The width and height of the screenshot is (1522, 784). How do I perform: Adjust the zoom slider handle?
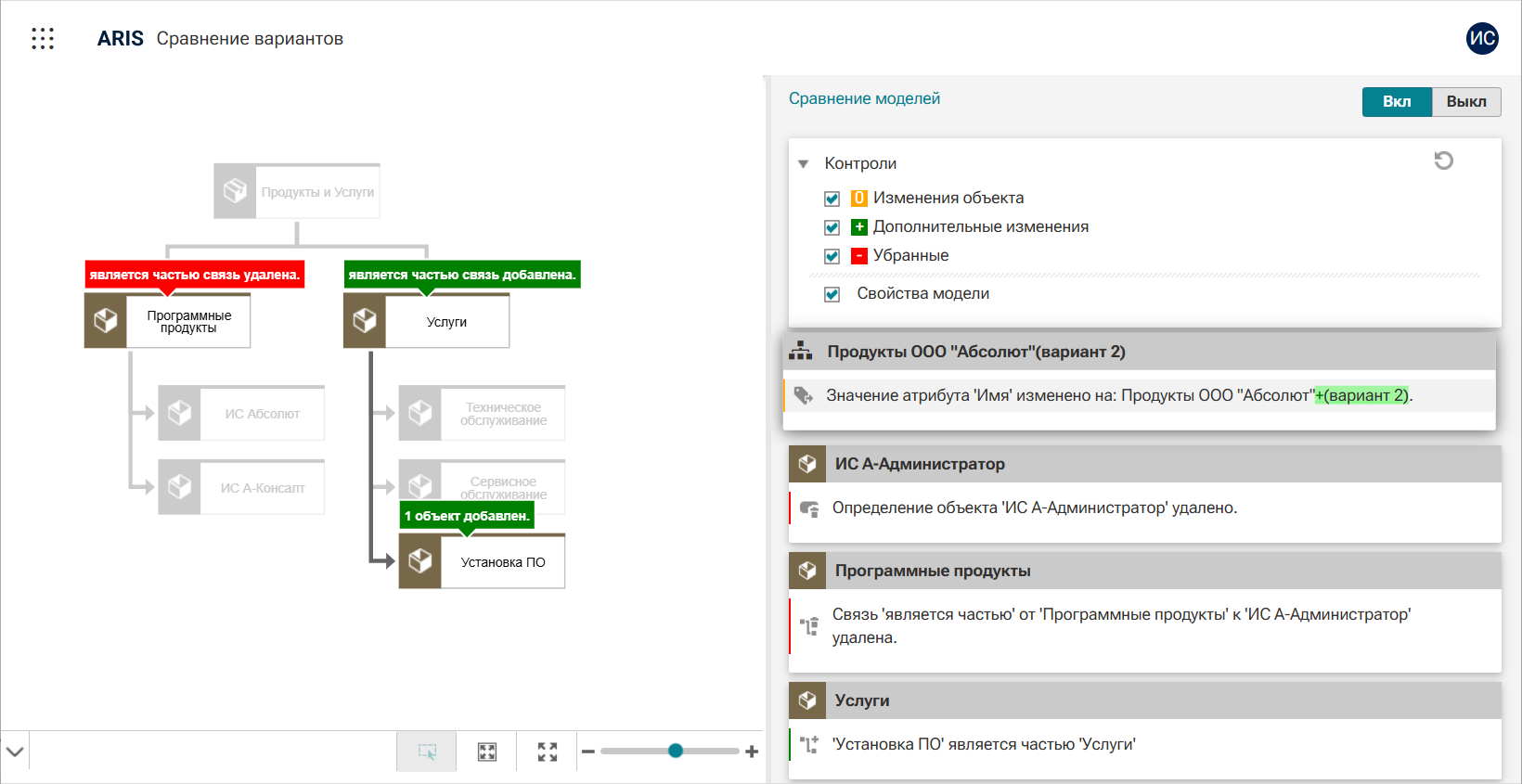click(x=676, y=751)
